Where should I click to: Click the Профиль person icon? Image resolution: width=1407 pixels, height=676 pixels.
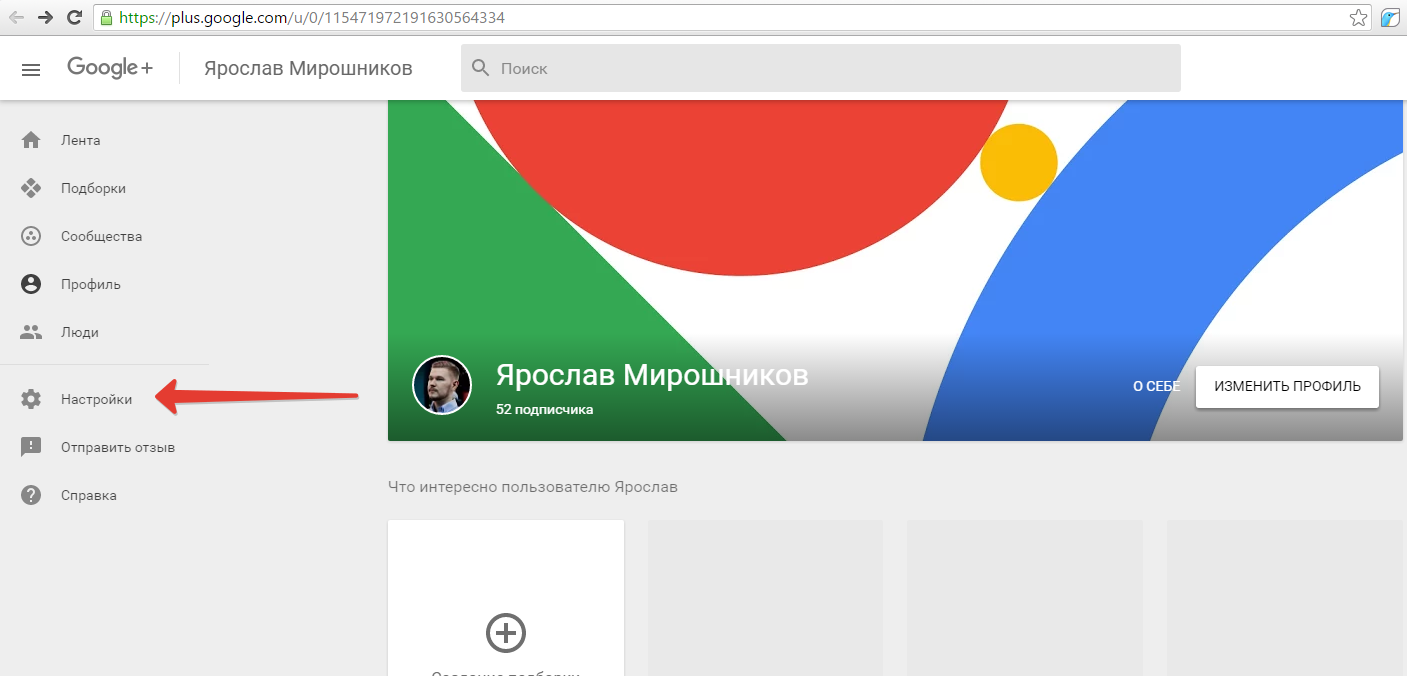tap(31, 284)
